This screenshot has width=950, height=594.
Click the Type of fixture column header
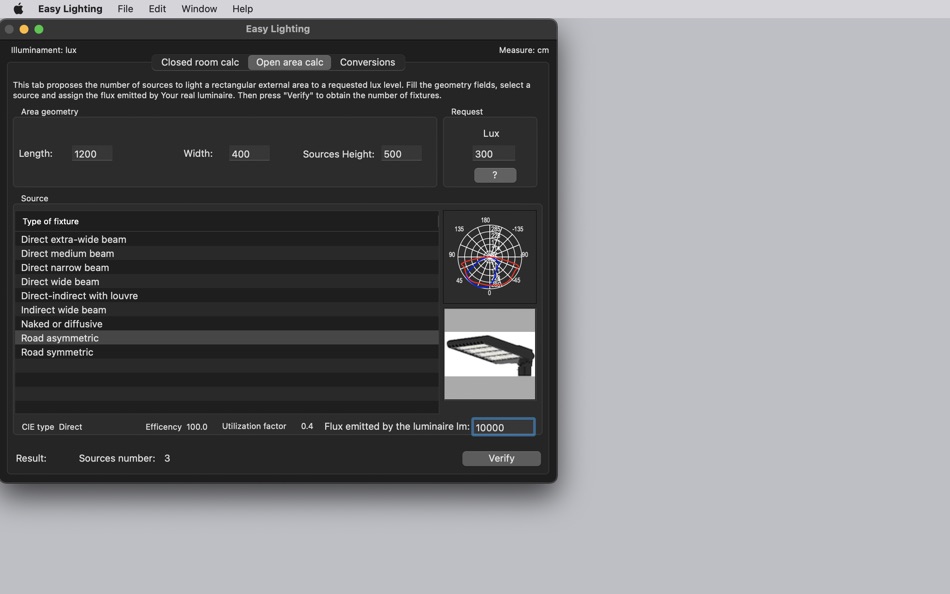(227, 221)
